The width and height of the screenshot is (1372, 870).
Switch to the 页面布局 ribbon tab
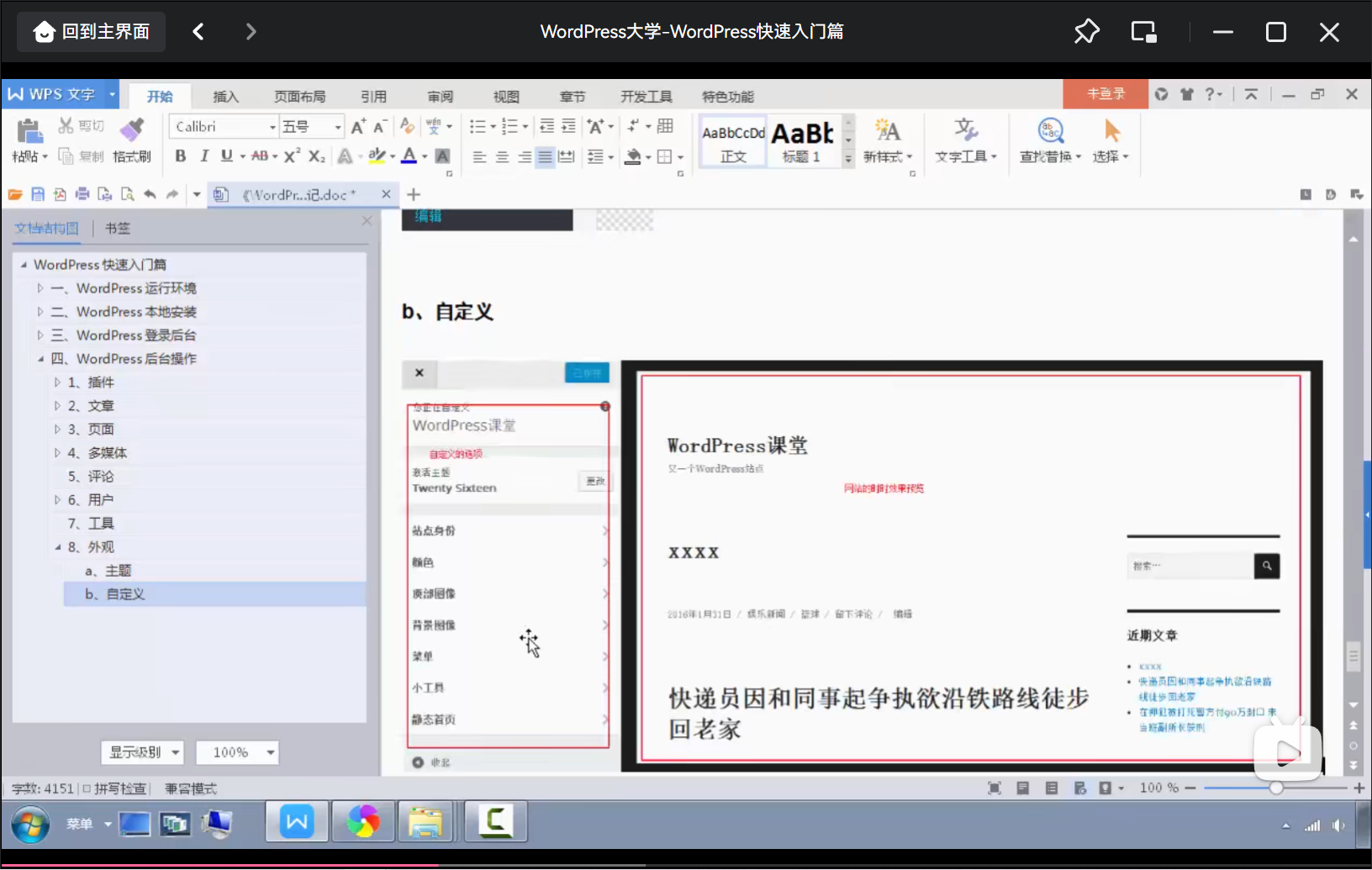click(299, 97)
